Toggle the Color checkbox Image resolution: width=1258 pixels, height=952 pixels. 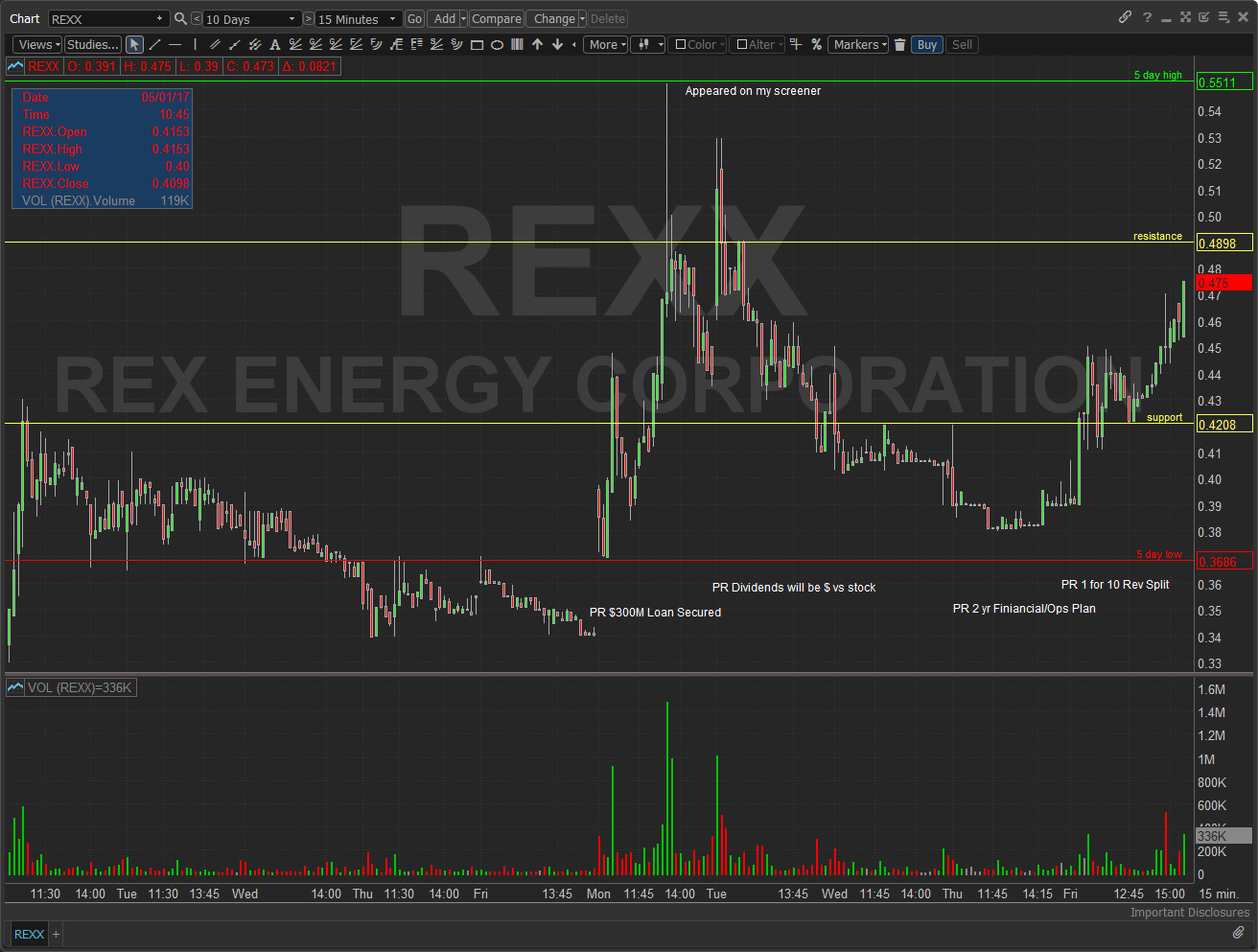tap(681, 44)
